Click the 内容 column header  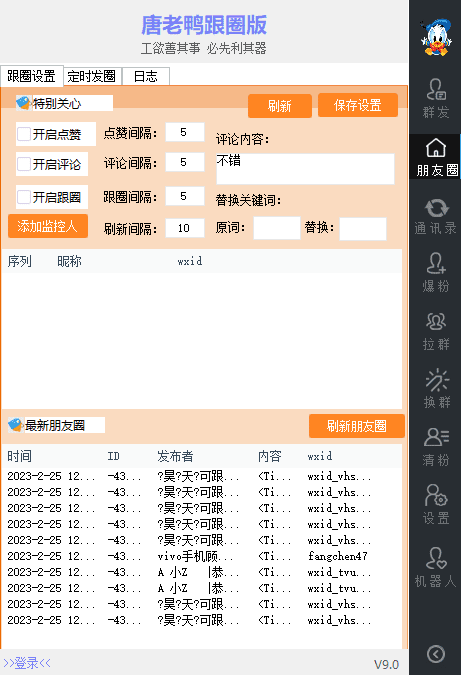coord(270,456)
